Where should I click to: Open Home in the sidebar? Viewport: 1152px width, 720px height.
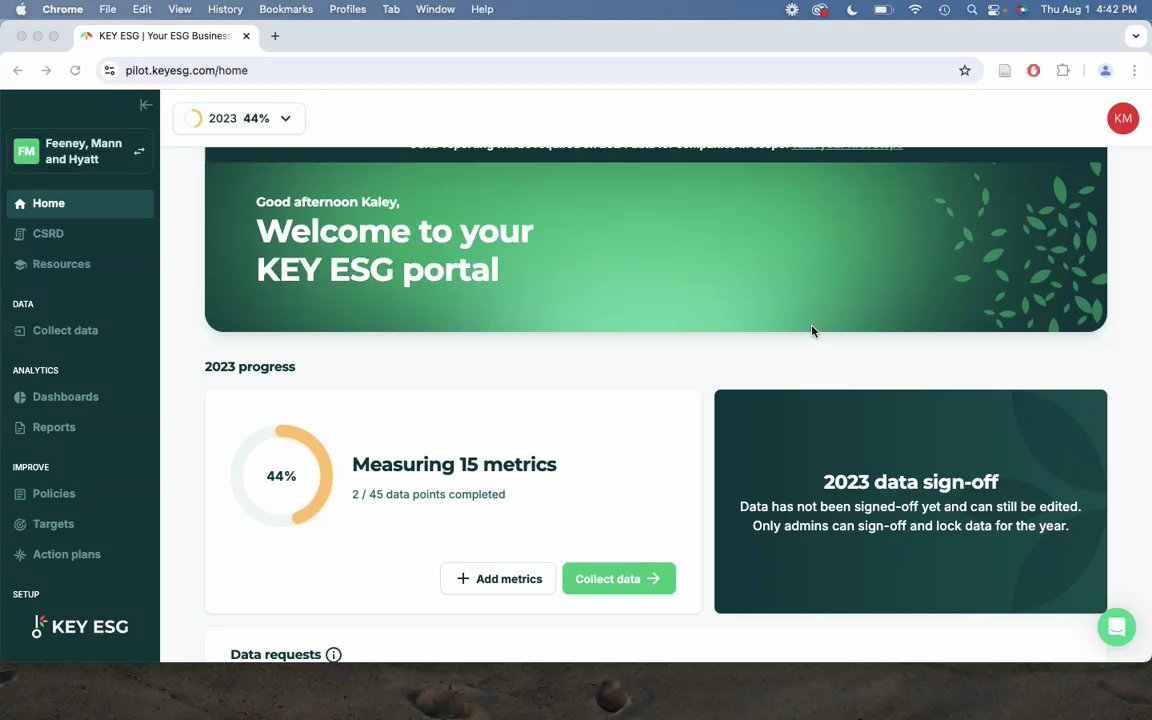pyautogui.click(x=80, y=204)
